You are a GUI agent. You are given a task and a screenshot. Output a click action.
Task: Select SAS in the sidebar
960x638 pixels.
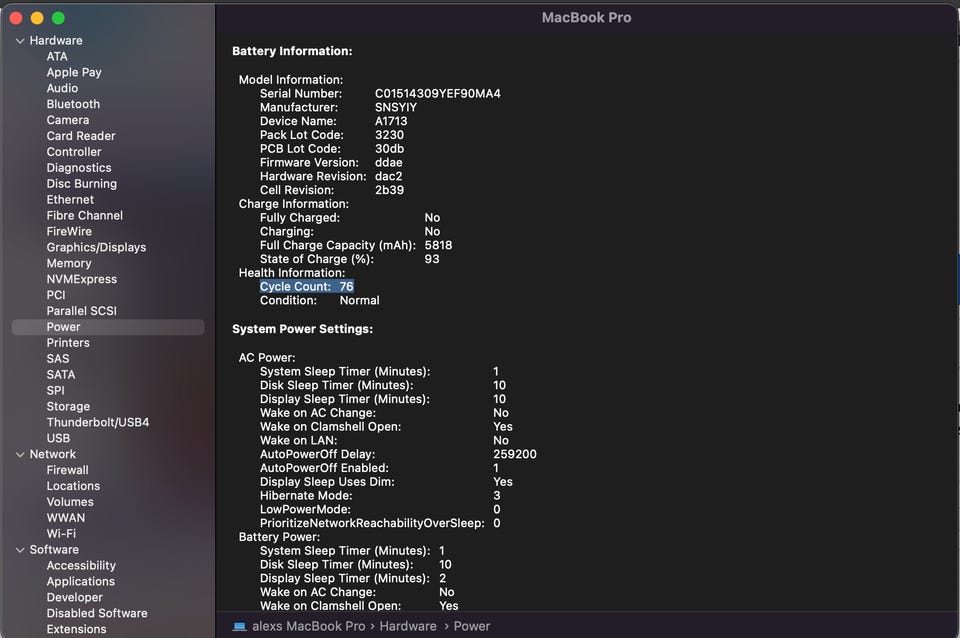[x=58, y=359]
